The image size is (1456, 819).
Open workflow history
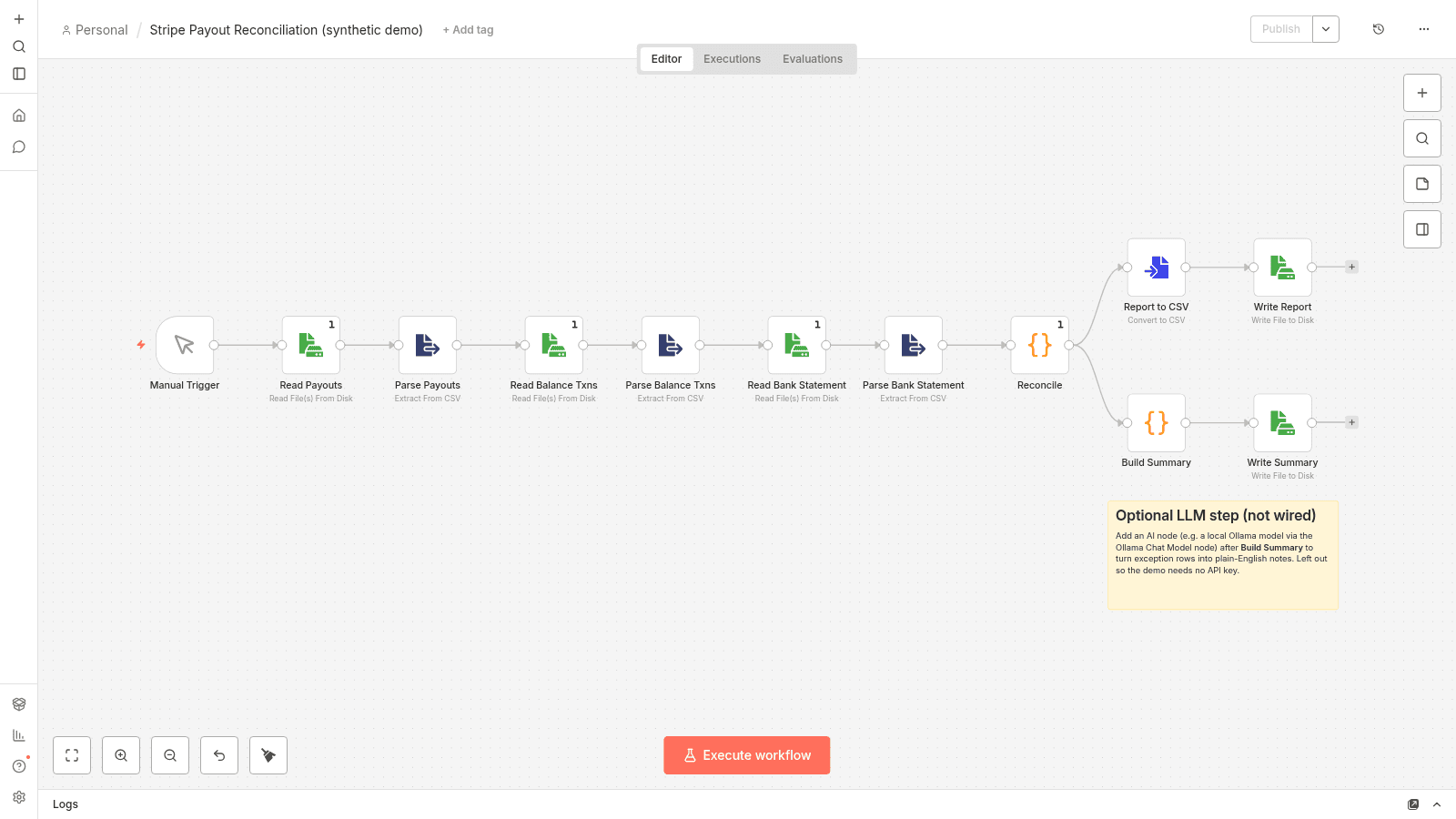coord(1379,29)
